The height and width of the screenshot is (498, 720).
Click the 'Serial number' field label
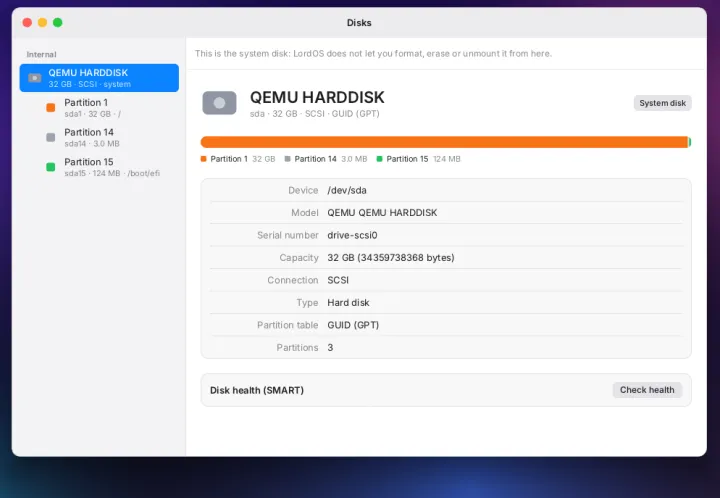pyautogui.click(x=287, y=235)
